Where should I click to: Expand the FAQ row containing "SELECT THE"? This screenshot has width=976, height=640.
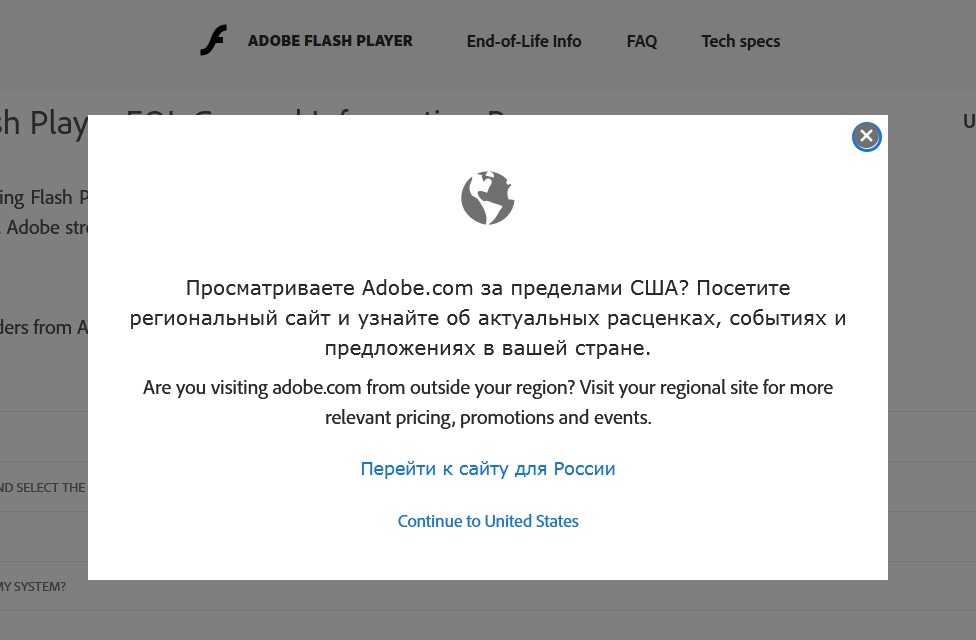pos(45,487)
